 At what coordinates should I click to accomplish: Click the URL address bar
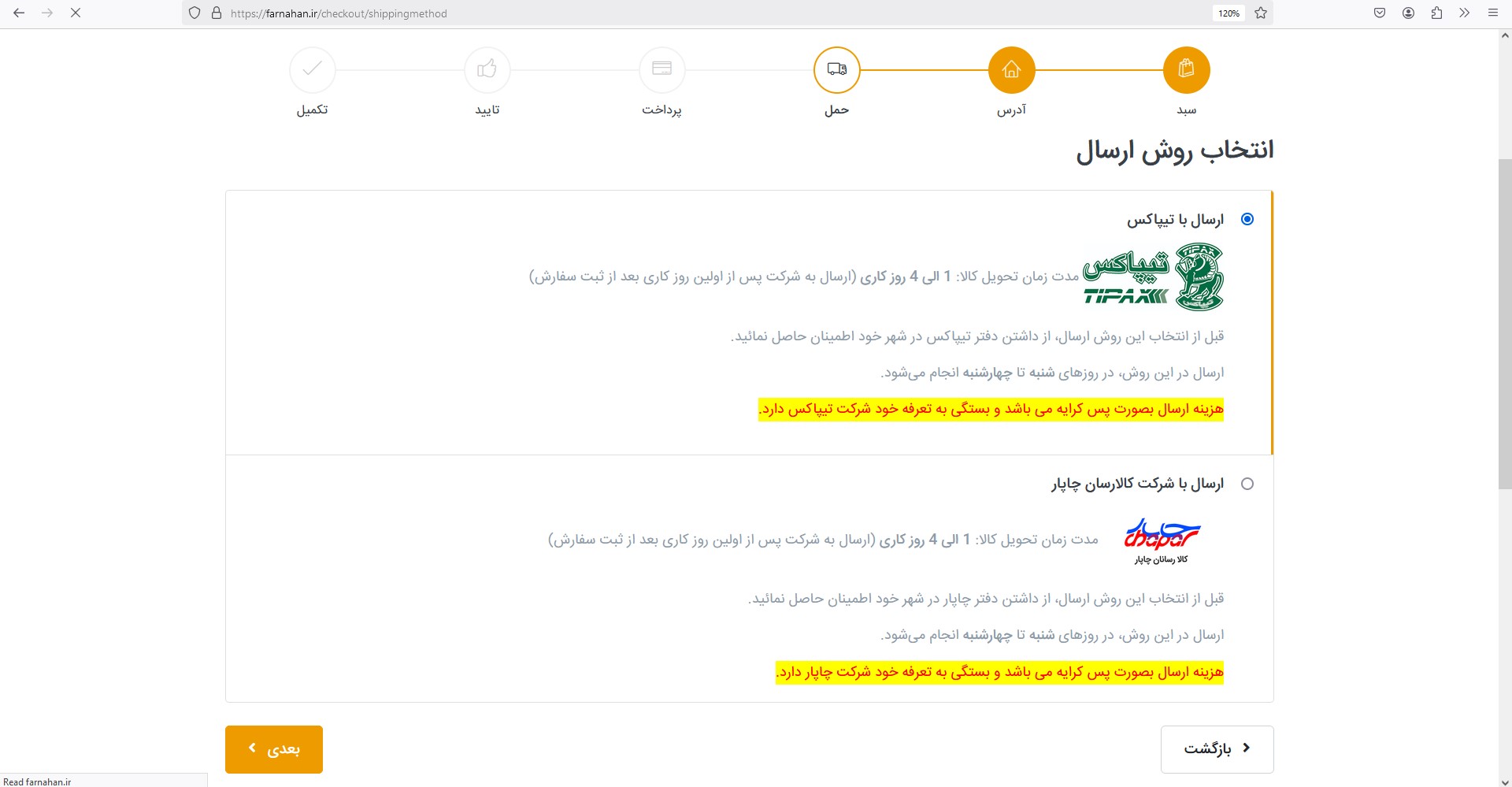(709, 13)
